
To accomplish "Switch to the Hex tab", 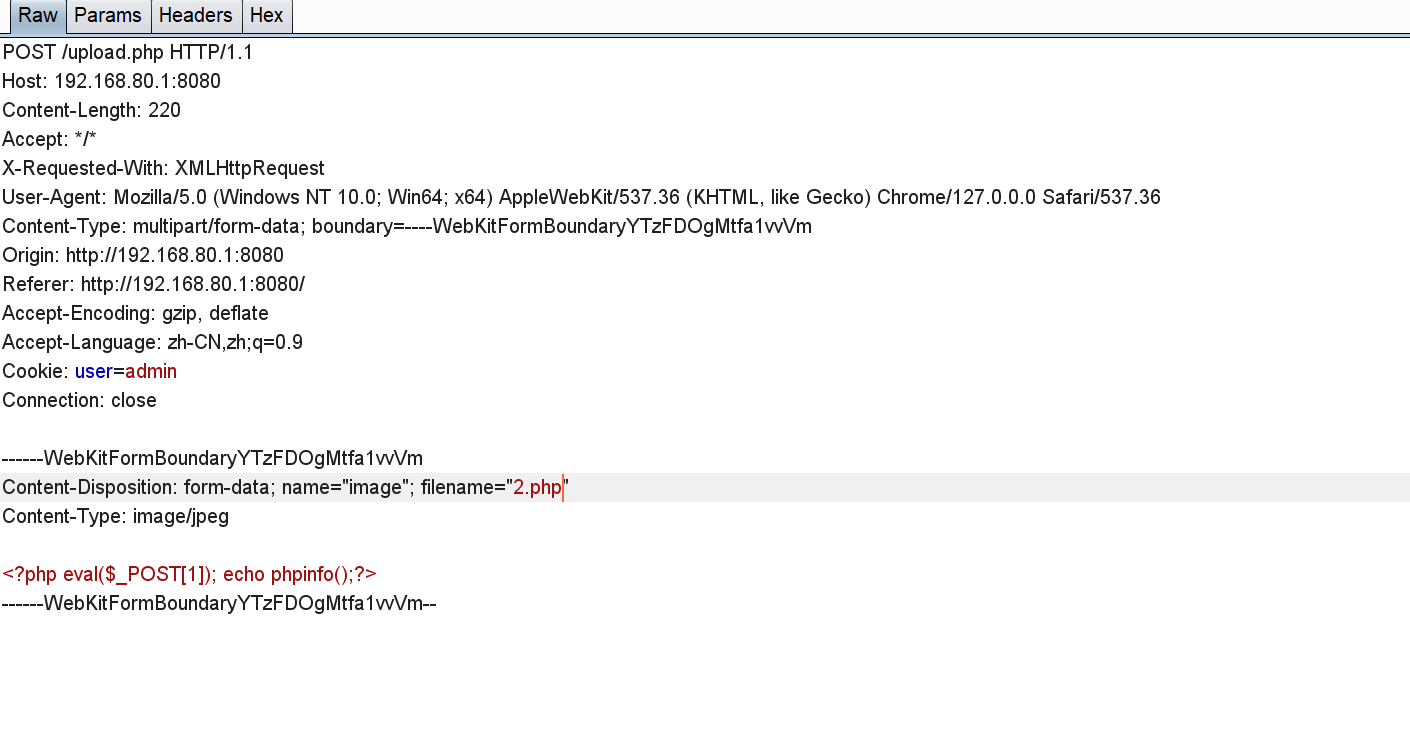I will pos(267,16).
